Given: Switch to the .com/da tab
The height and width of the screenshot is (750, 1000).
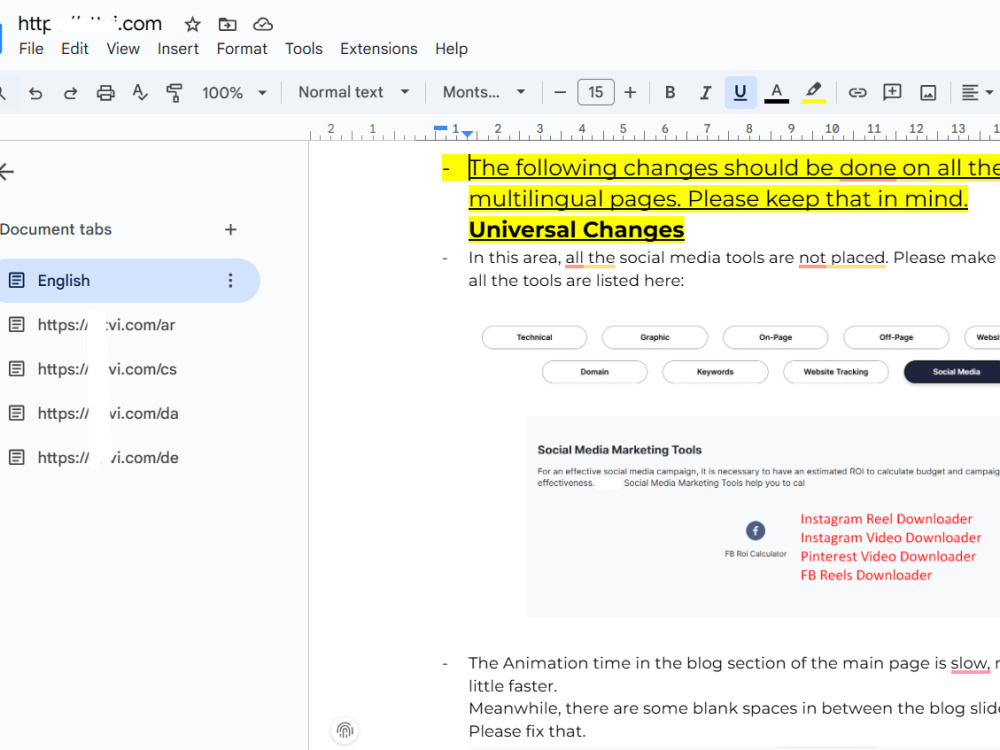Looking at the screenshot, I should [108, 413].
